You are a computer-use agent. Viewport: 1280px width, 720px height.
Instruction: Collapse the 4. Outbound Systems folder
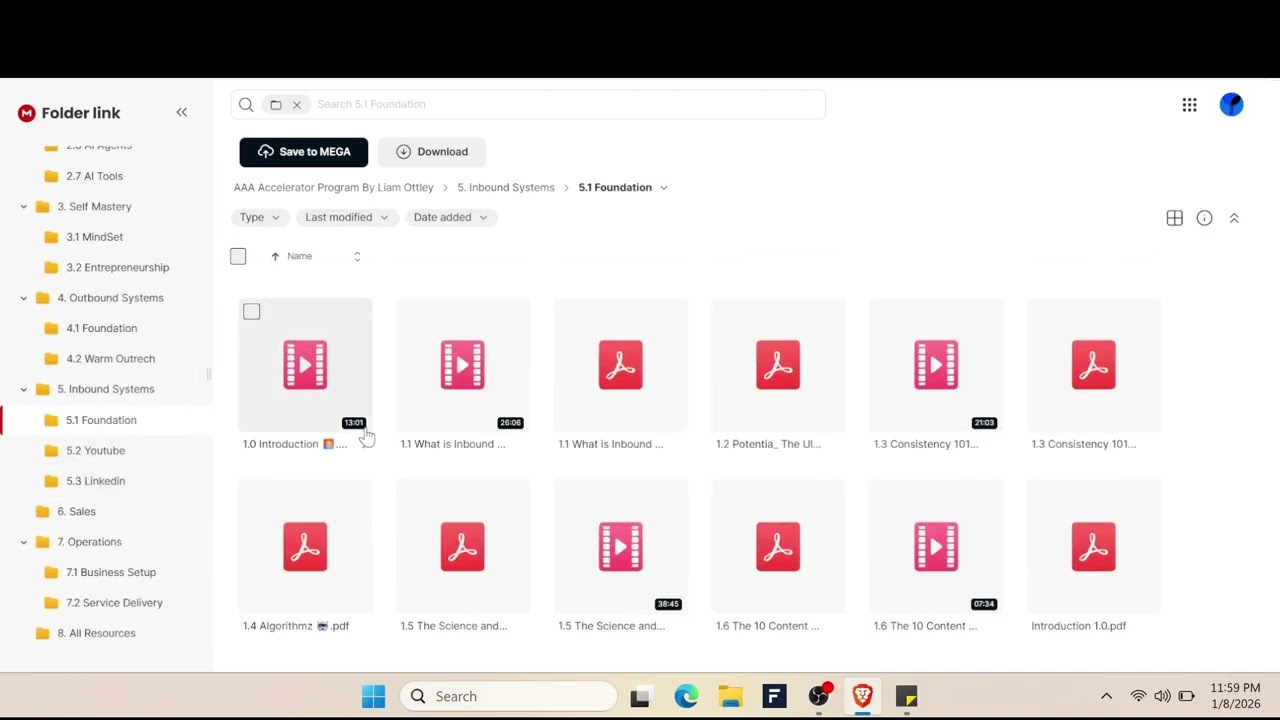(24, 298)
